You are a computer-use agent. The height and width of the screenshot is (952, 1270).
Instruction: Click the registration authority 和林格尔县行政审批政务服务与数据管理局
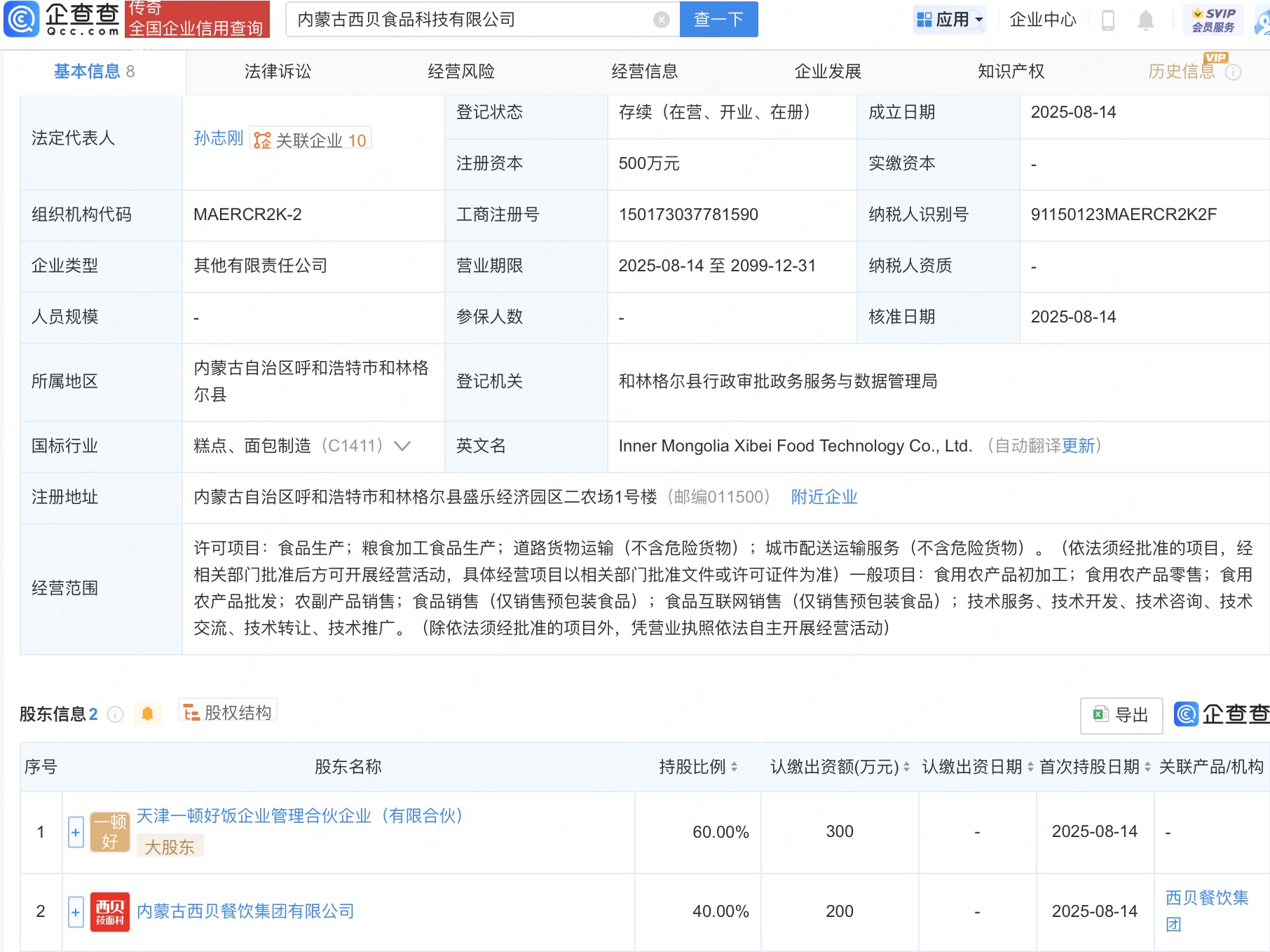tap(778, 381)
